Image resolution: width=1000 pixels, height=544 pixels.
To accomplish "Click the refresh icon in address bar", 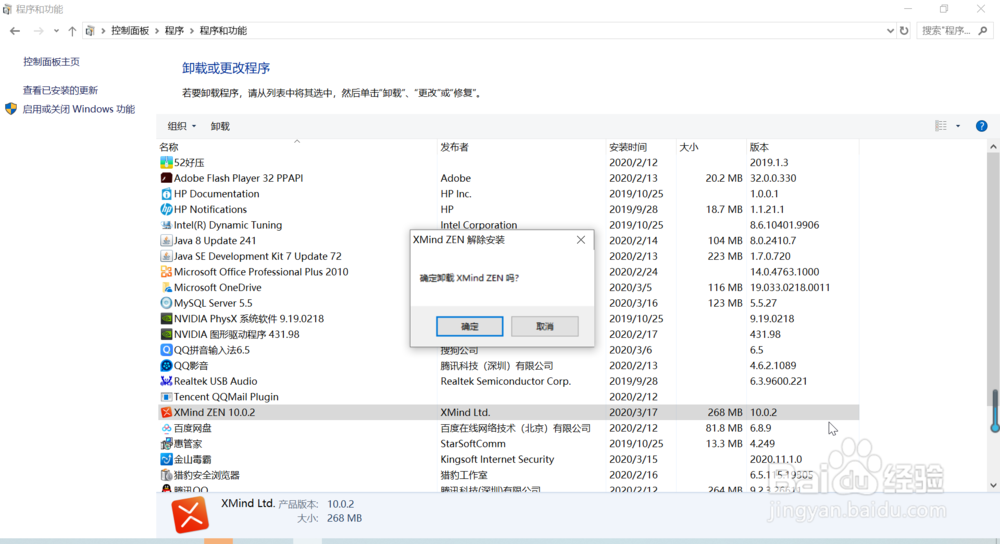I will pyautogui.click(x=904, y=31).
